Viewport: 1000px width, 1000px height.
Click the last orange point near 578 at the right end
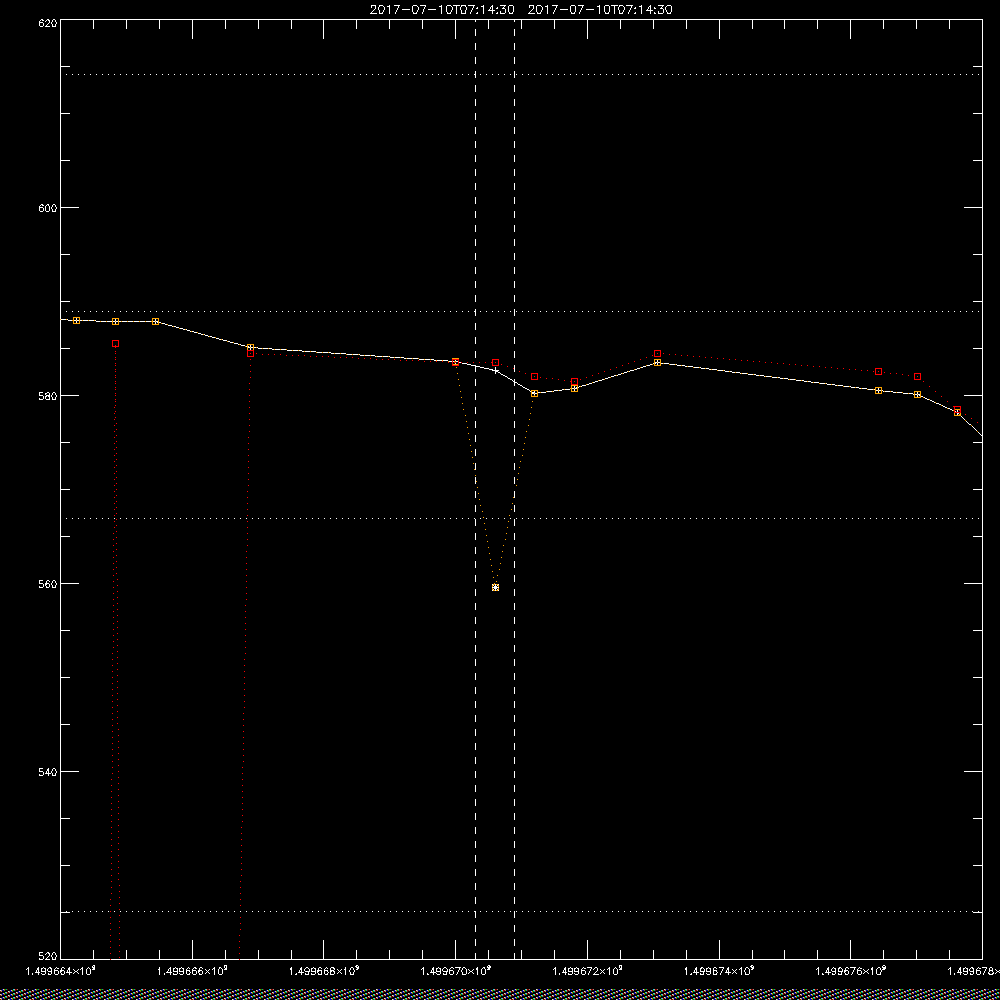click(x=957, y=413)
